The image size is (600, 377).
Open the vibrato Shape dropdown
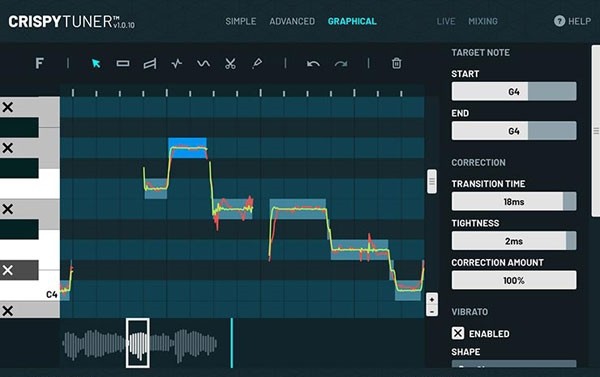[x=514, y=364]
